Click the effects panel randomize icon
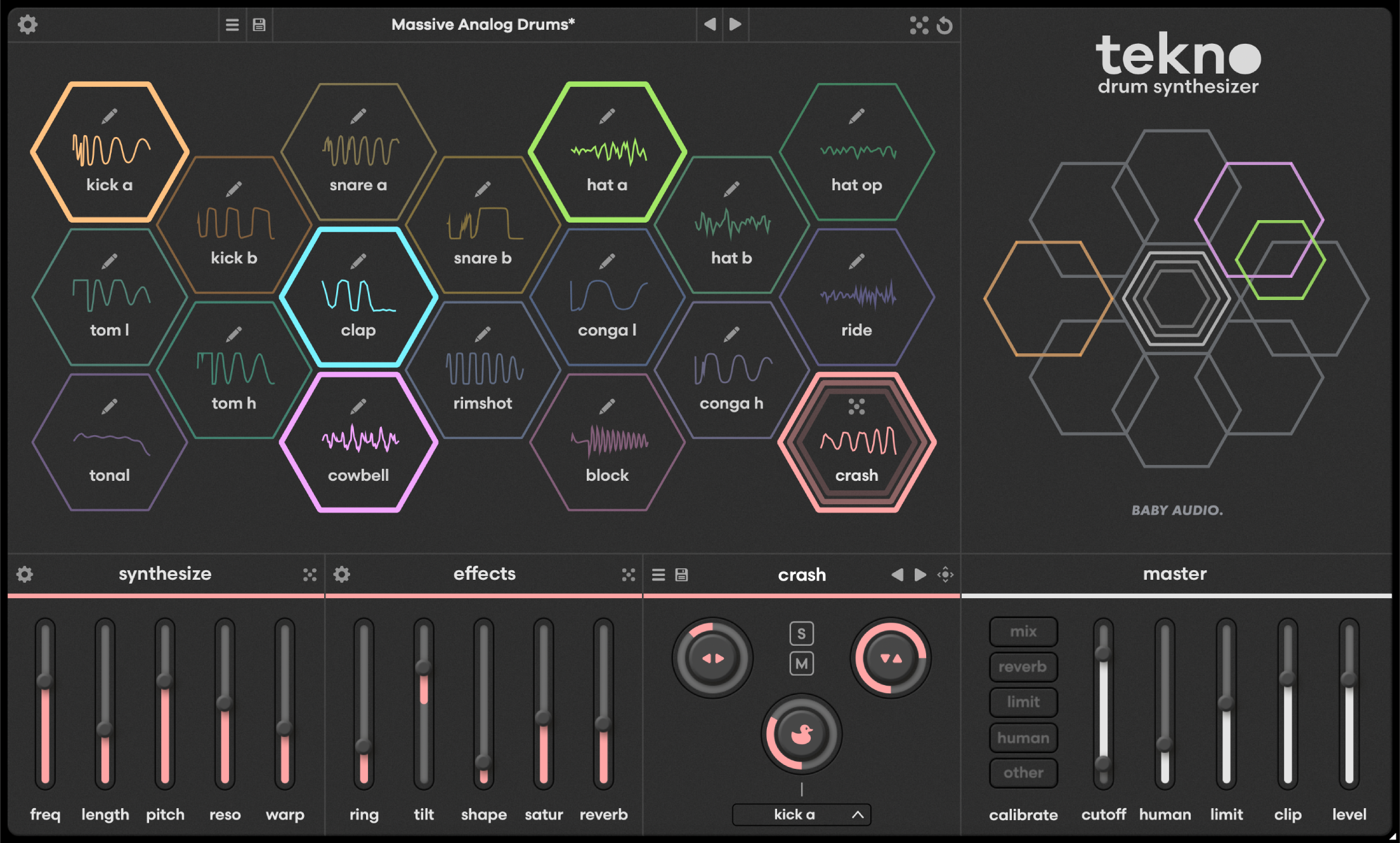The width and height of the screenshot is (1400, 843). click(x=629, y=574)
